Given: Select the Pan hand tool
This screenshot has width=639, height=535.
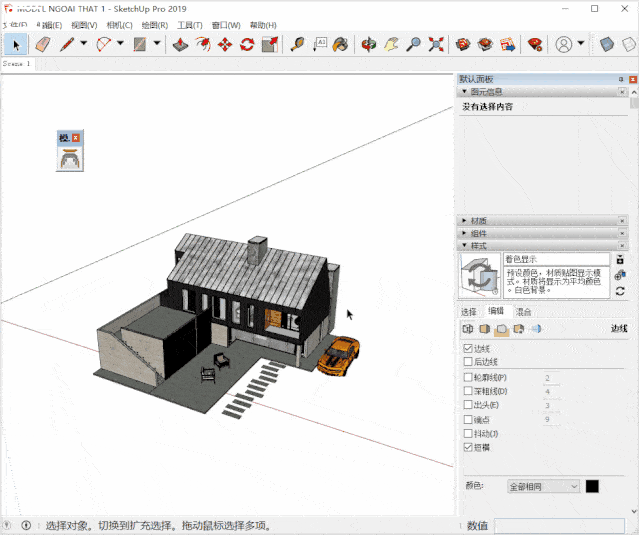Looking at the screenshot, I should coord(391,44).
